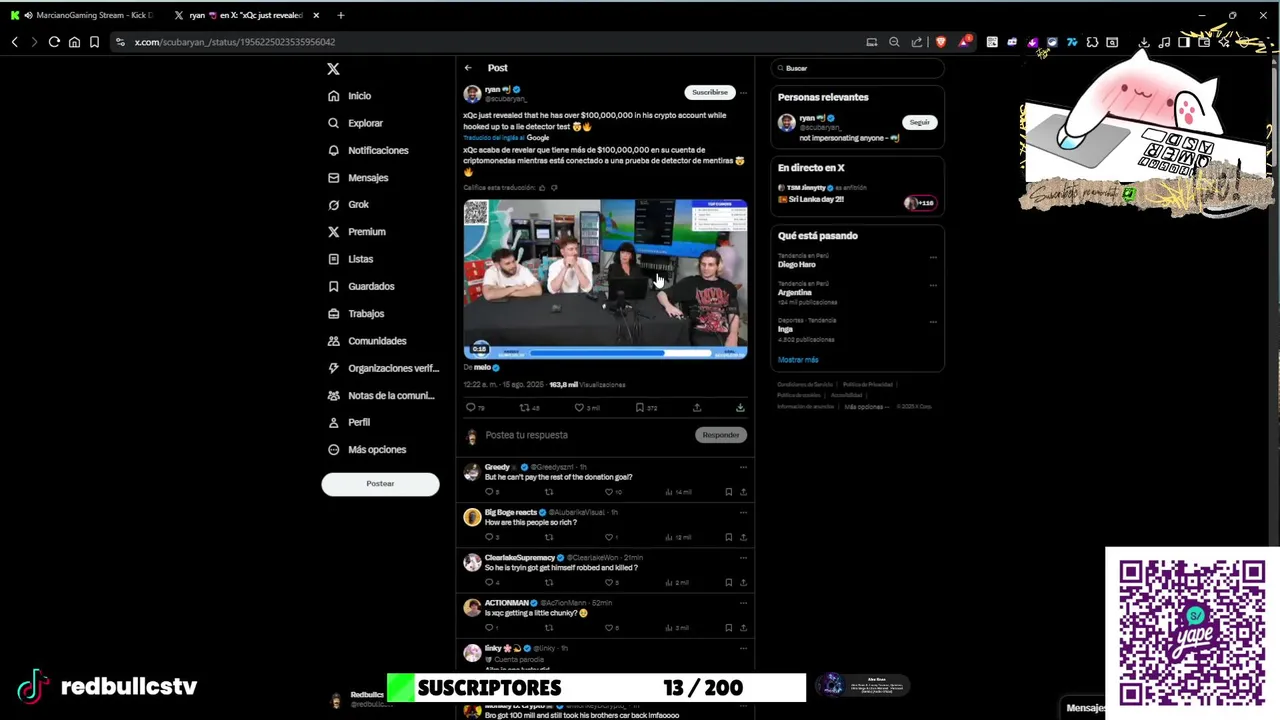Reload the page
Viewport: 1280px width, 720px height.
pos(54,42)
